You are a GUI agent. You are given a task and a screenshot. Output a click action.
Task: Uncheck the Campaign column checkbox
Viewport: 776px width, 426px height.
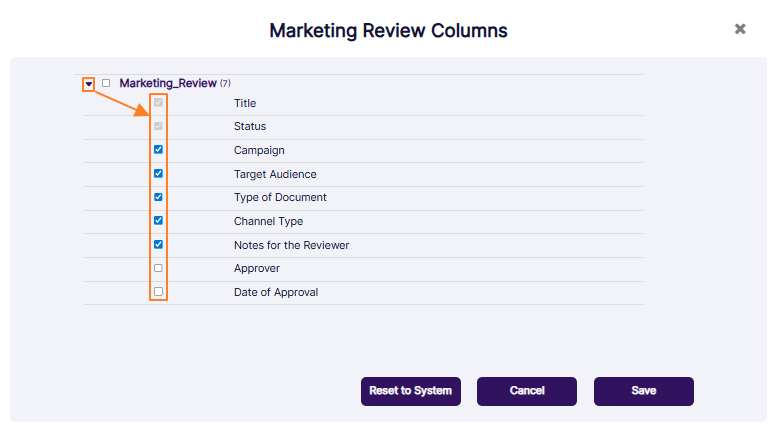tap(158, 150)
